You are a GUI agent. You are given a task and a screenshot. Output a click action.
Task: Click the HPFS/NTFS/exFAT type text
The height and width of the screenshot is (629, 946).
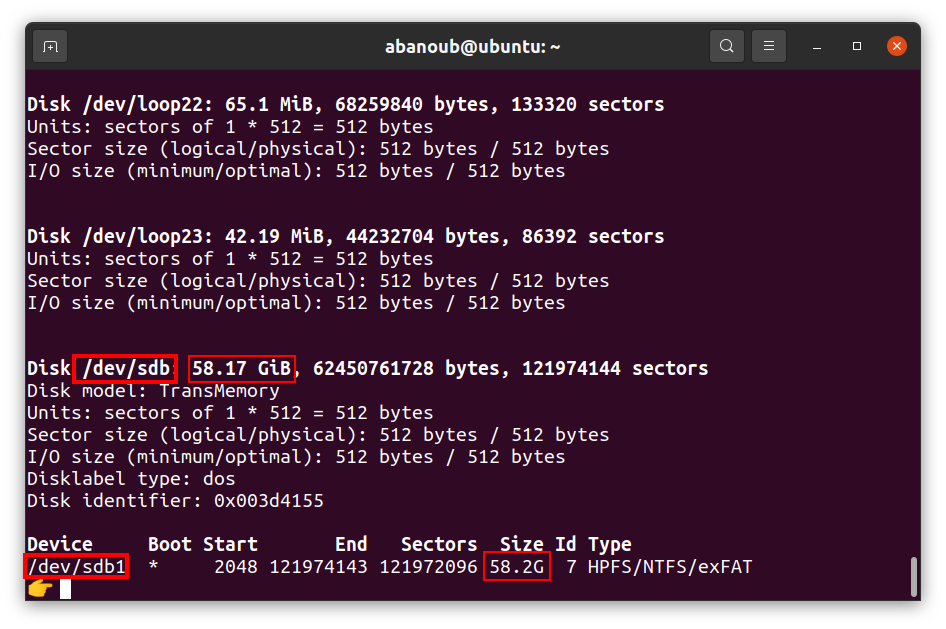(x=669, y=567)
